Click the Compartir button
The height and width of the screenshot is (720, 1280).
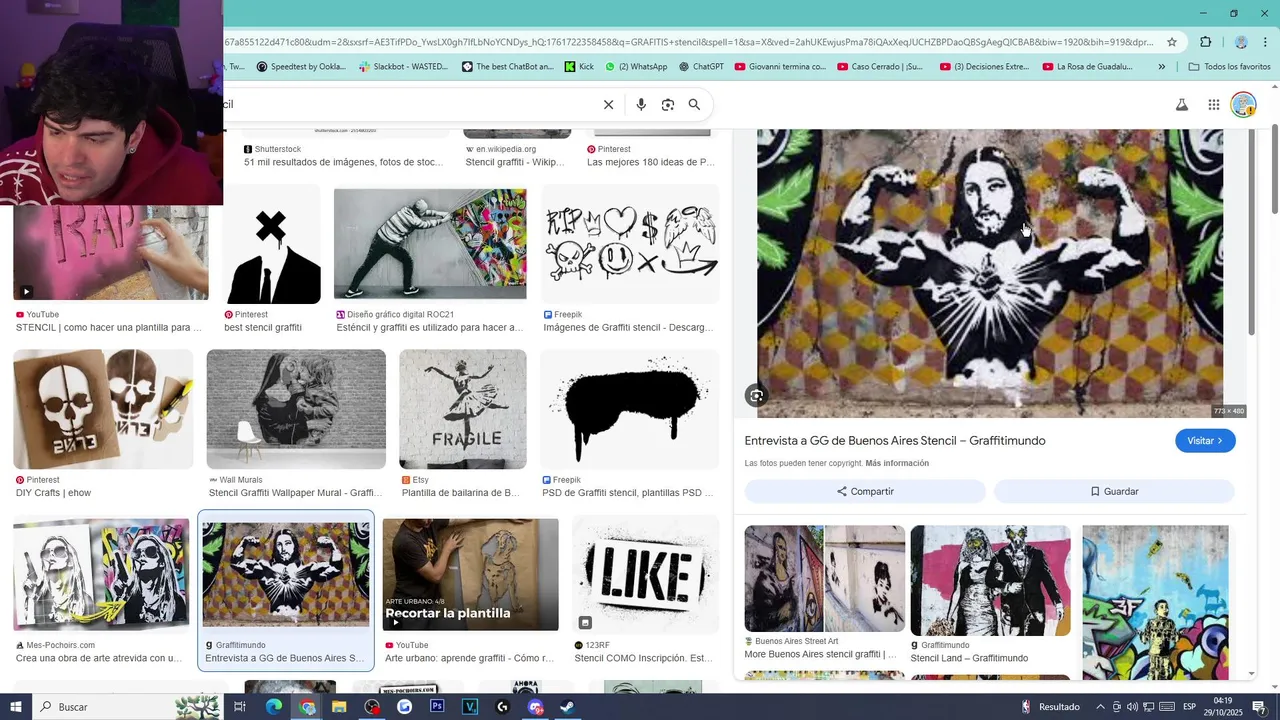(x=865, y=491)
